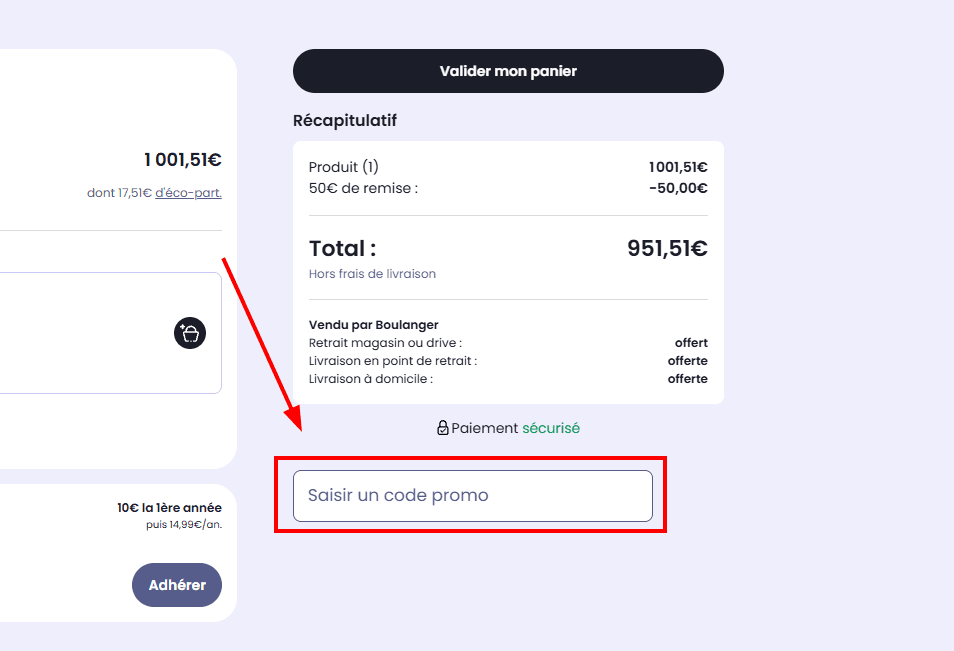Select the Produit (1) line label

pos(344,167)
